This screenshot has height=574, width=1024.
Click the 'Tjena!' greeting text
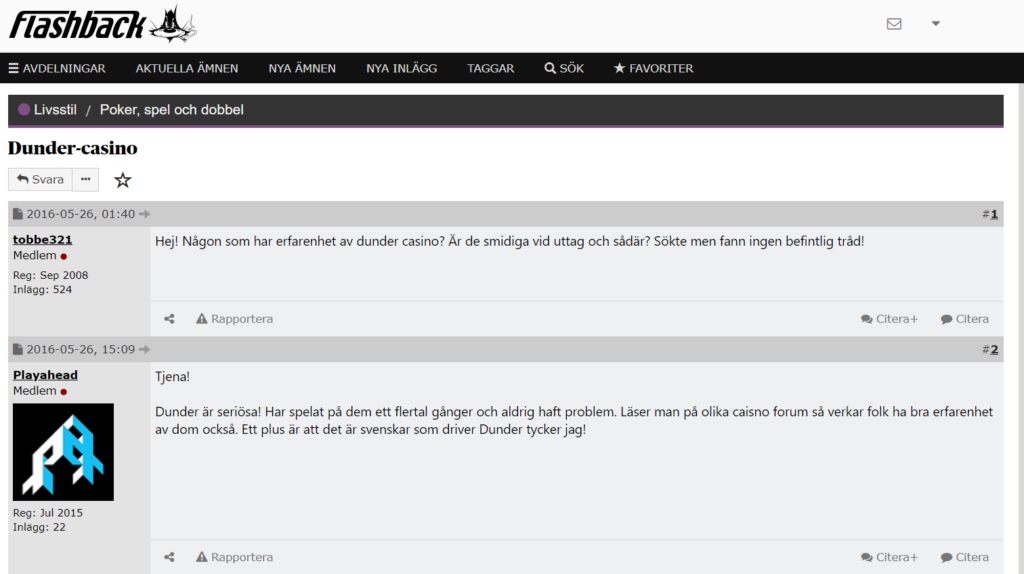[172, 376]
